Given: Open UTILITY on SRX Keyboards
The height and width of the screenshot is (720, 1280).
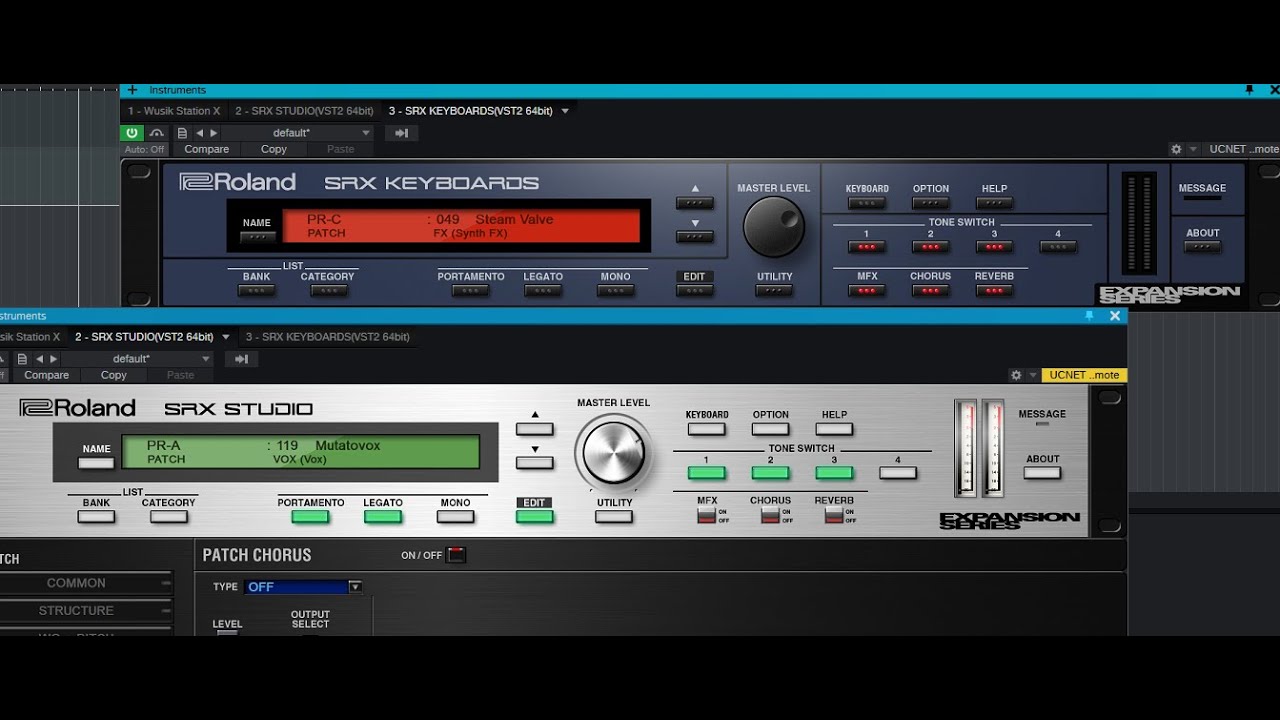Looking at the screenshot, I should pos(774,291).
